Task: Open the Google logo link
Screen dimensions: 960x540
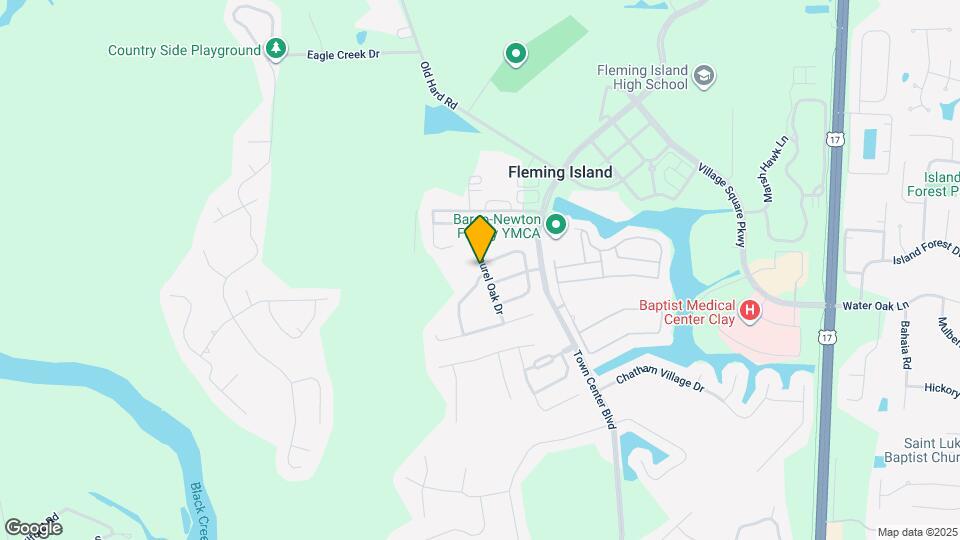Action: point(34,528)
